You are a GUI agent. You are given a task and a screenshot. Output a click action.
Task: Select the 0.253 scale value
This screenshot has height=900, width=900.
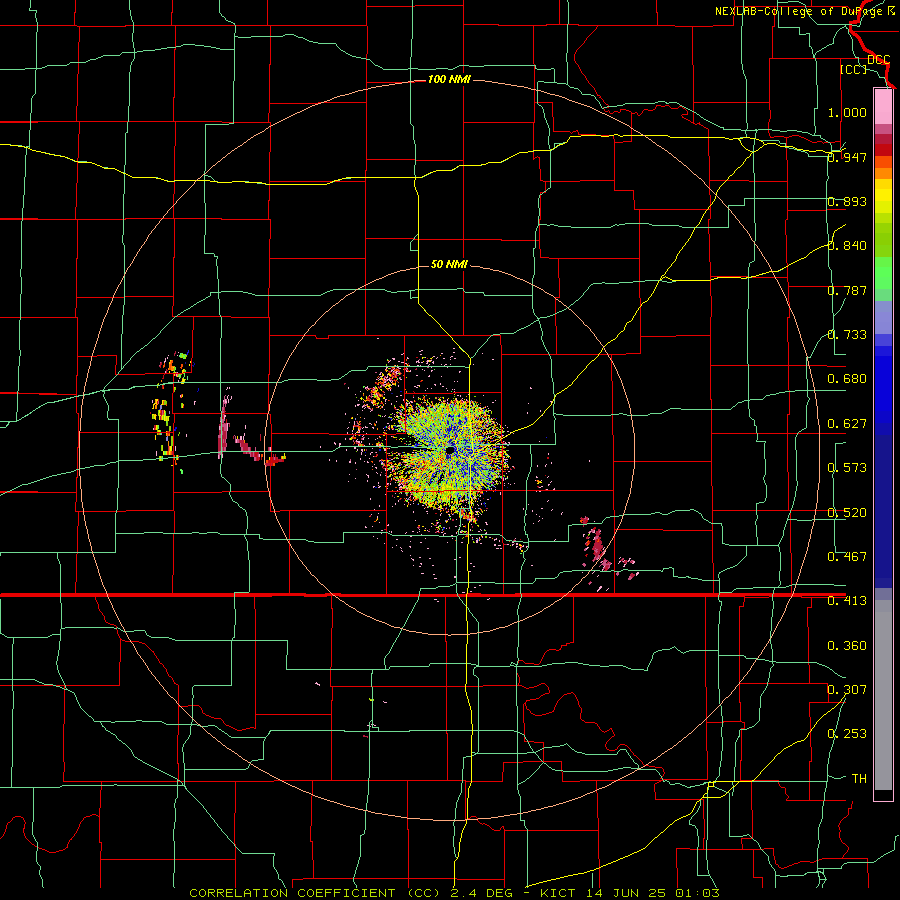847,734
